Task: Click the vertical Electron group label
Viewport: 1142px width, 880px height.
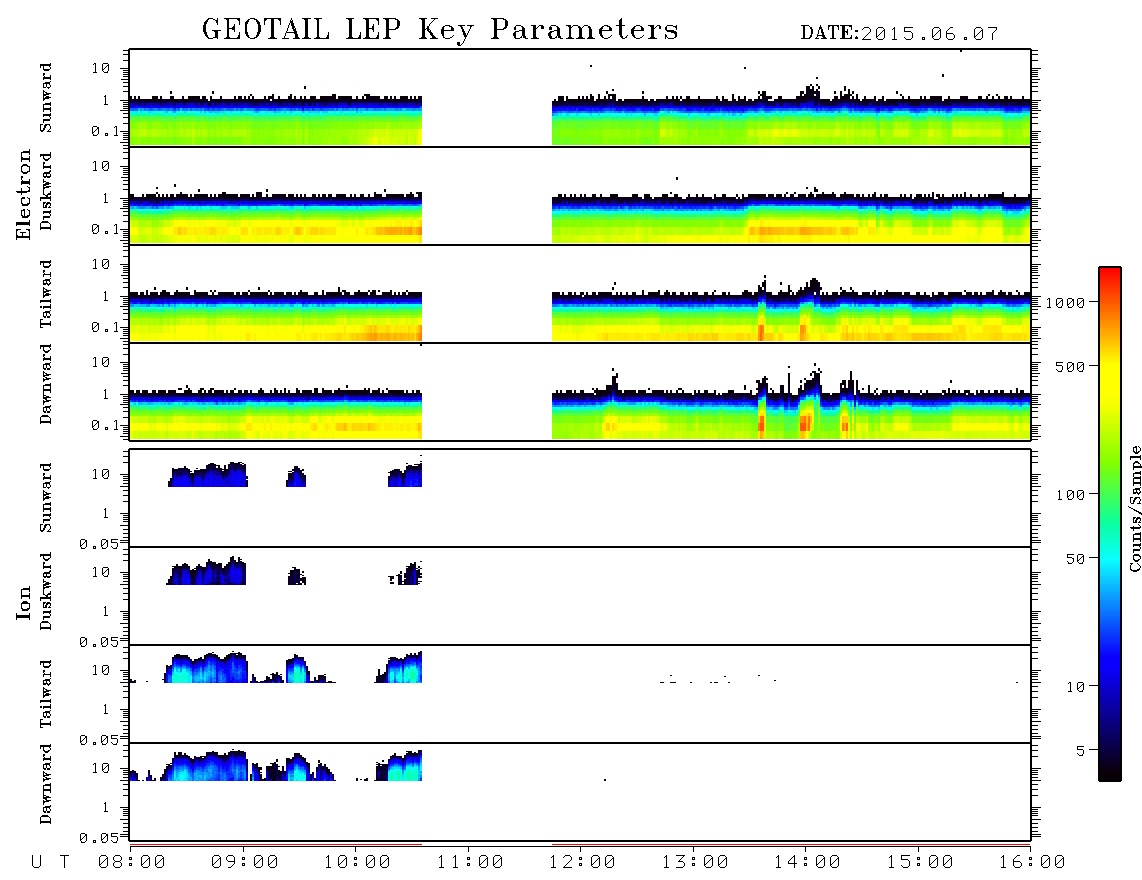Action: 24,195
